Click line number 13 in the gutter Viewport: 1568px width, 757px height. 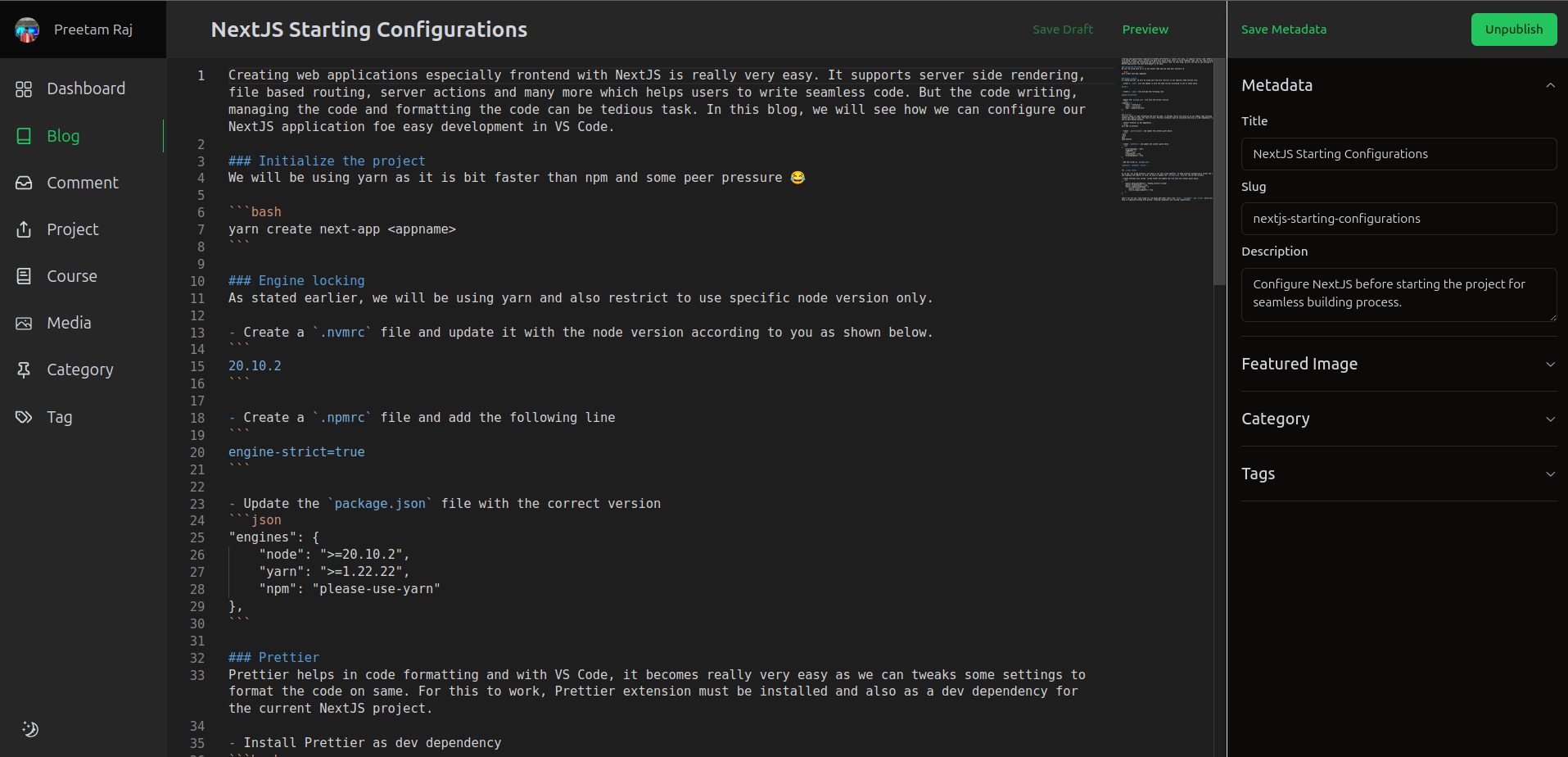coord(197,333)
